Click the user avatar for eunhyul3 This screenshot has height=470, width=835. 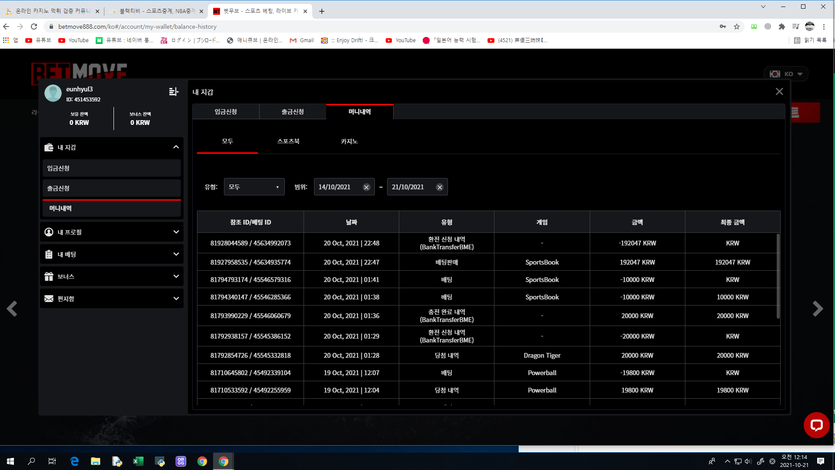(53, 93)
